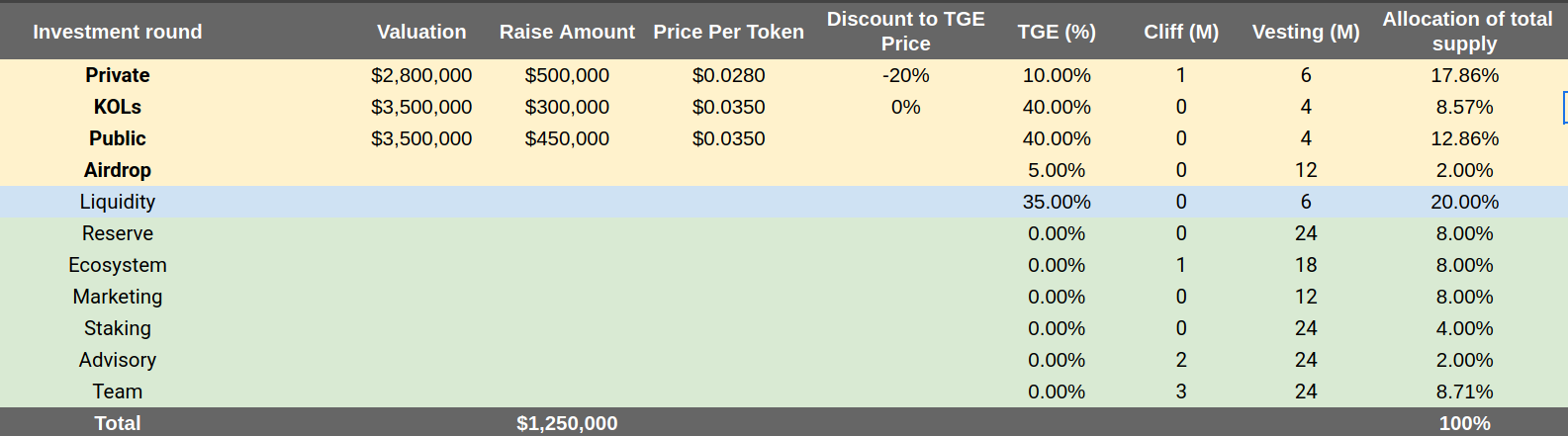The height and width of the screenshot is (436, 1568).
Task: Click the KOLs valuation $3,500,000 cell
Action: point(421,107)
